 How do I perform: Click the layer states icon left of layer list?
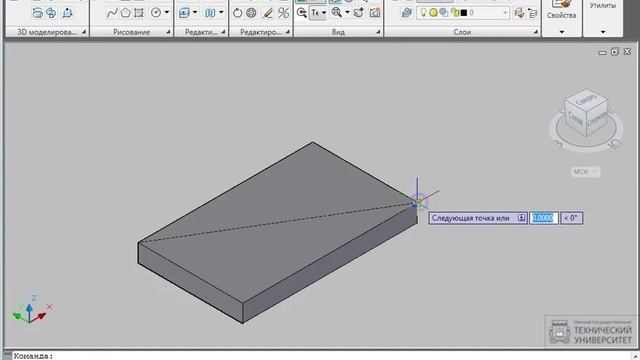[x=406, y=13]
